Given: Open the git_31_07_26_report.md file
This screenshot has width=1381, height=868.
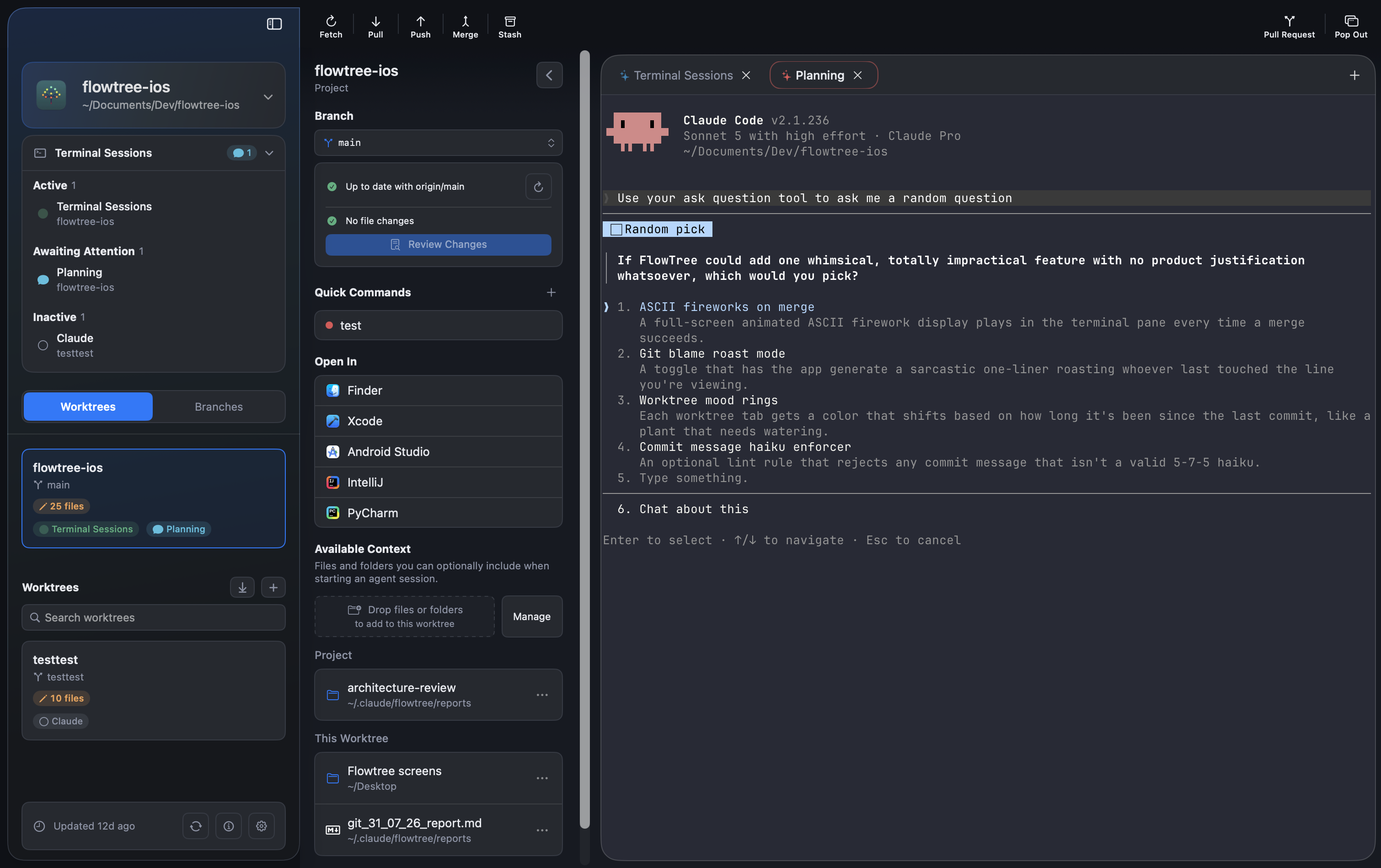Looking at the screenshot, I should pos(438,830).
